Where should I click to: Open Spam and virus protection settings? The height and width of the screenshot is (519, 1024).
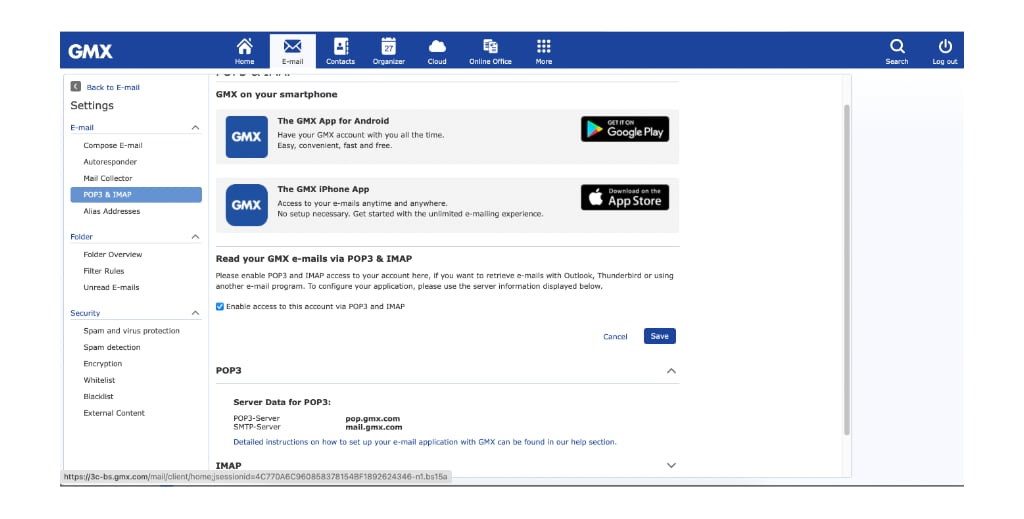131,331
